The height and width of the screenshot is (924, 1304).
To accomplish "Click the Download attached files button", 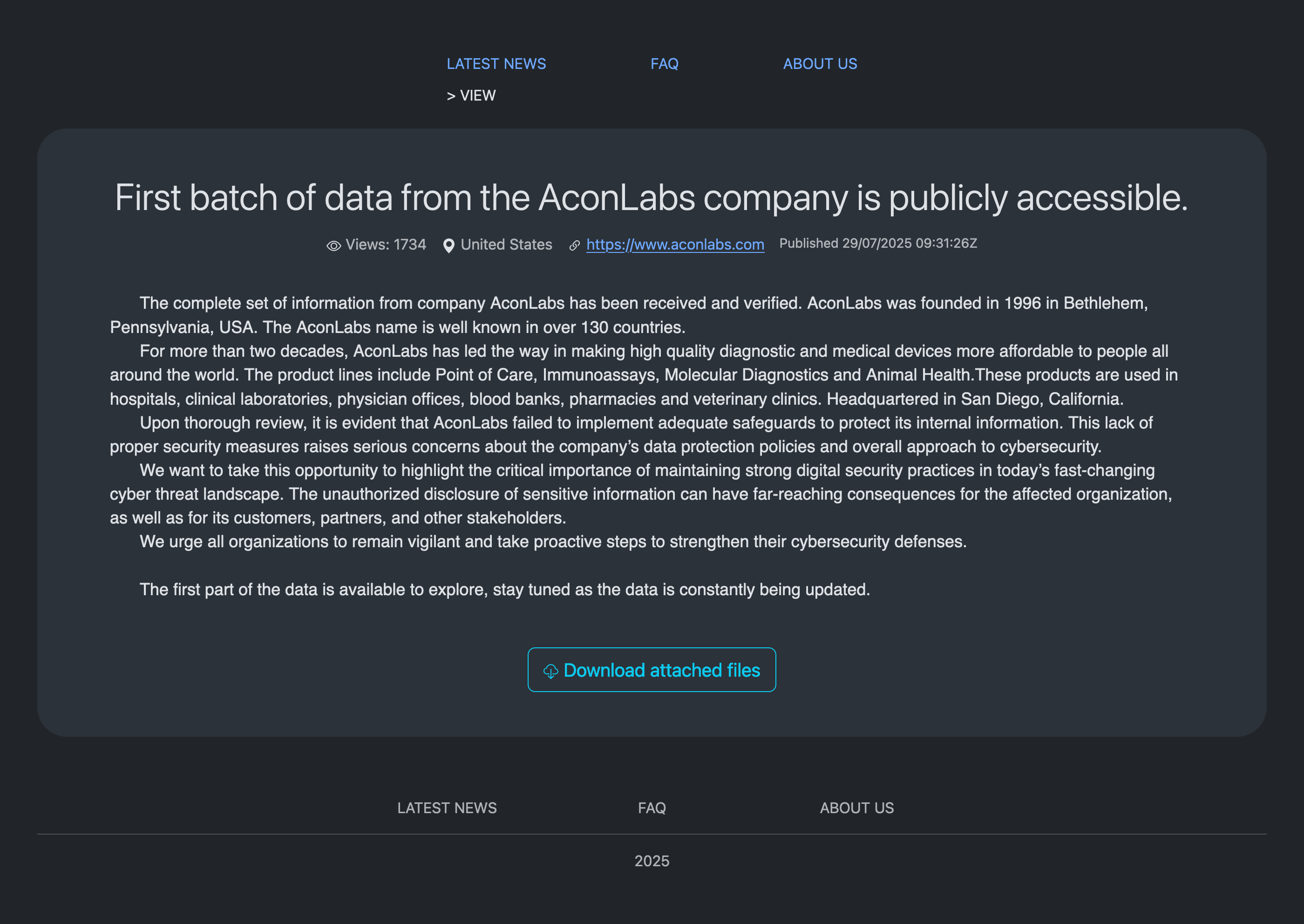I will [652, 670].
